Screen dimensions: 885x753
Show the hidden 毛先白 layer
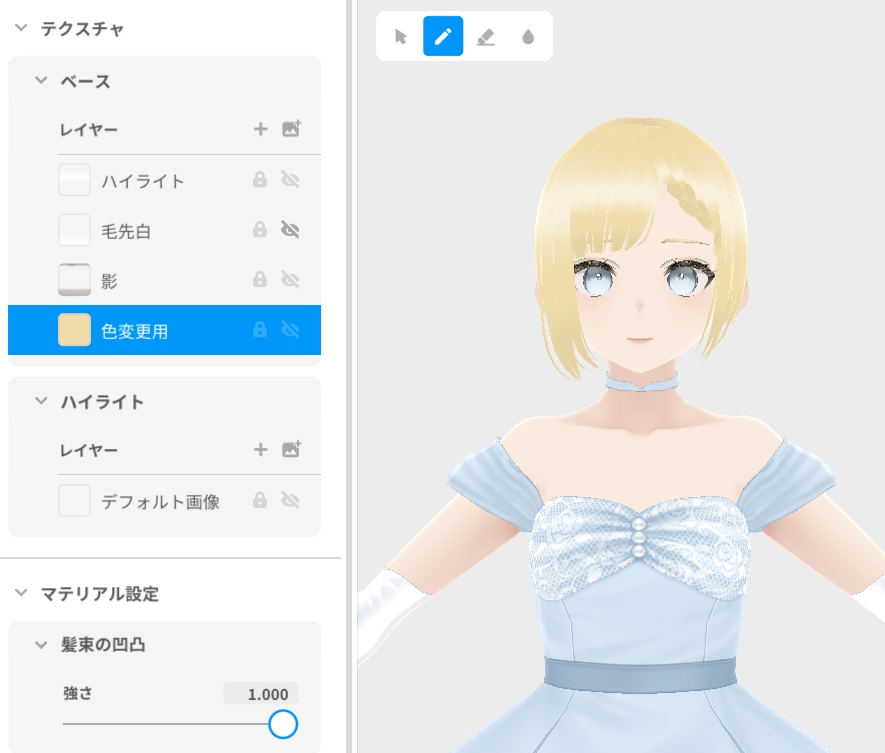288,230
